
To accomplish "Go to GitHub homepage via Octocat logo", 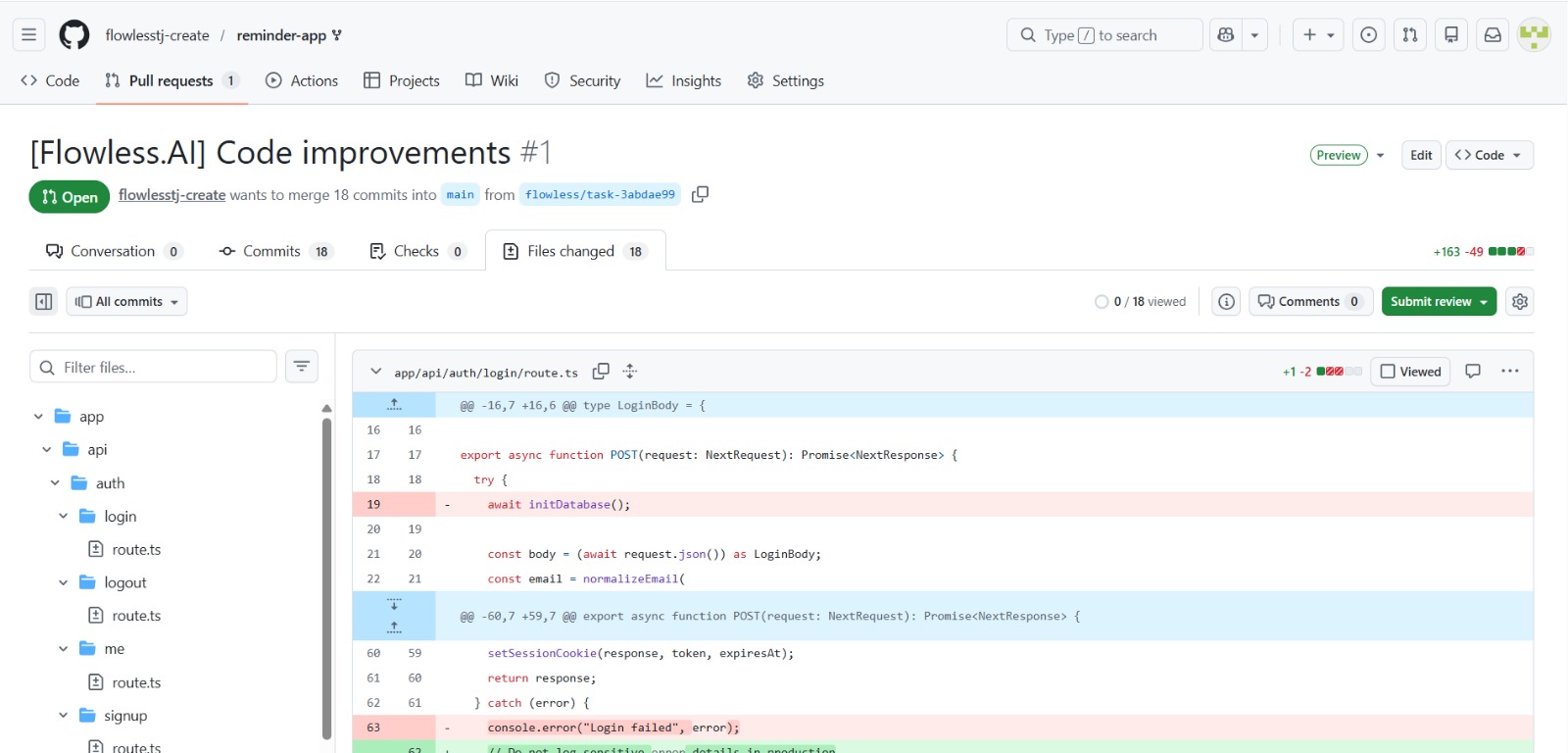I will [x=74, y=35].
